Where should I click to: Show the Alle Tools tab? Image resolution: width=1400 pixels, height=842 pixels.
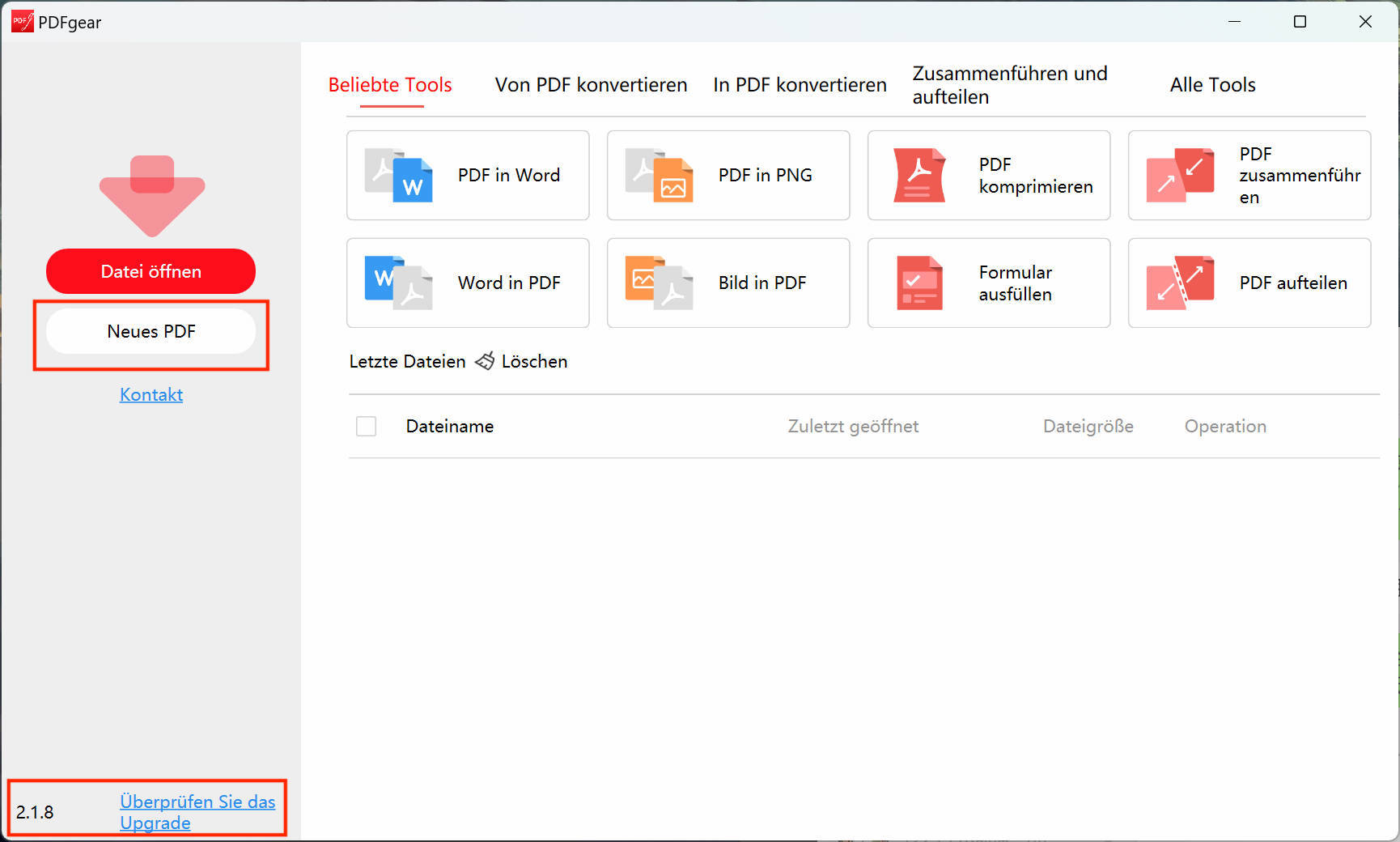coord(1212,85)
